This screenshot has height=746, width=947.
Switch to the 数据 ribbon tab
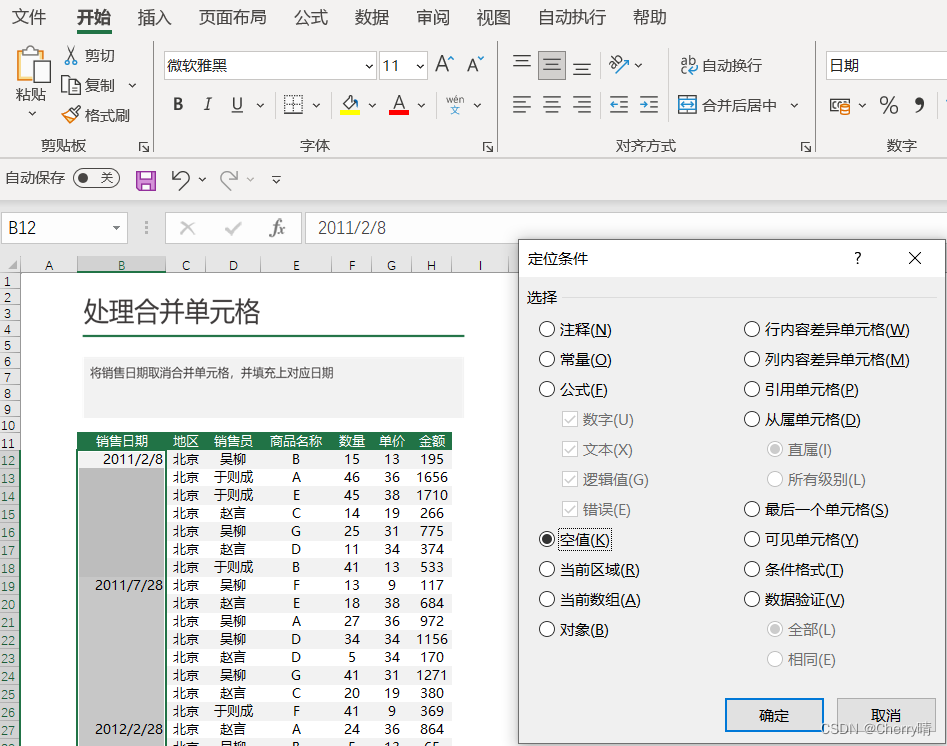371,17
